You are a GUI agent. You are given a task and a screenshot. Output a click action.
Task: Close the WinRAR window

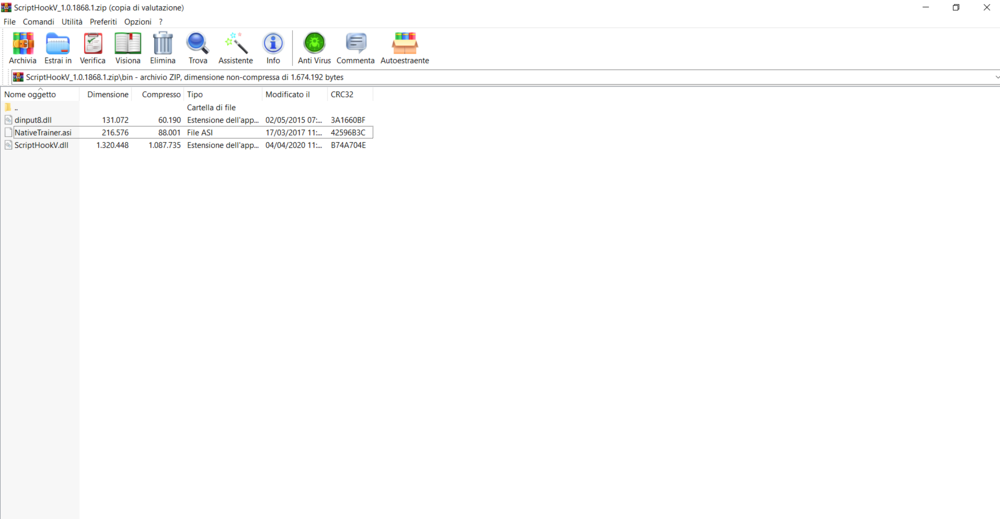coord(986,8)
